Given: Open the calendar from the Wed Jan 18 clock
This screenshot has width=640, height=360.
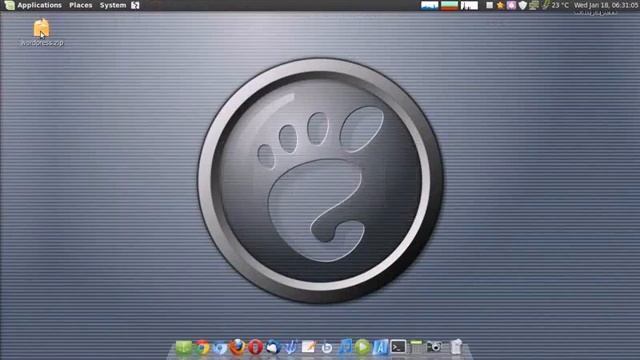Looking at the screenshot, I should pos(606,5).
